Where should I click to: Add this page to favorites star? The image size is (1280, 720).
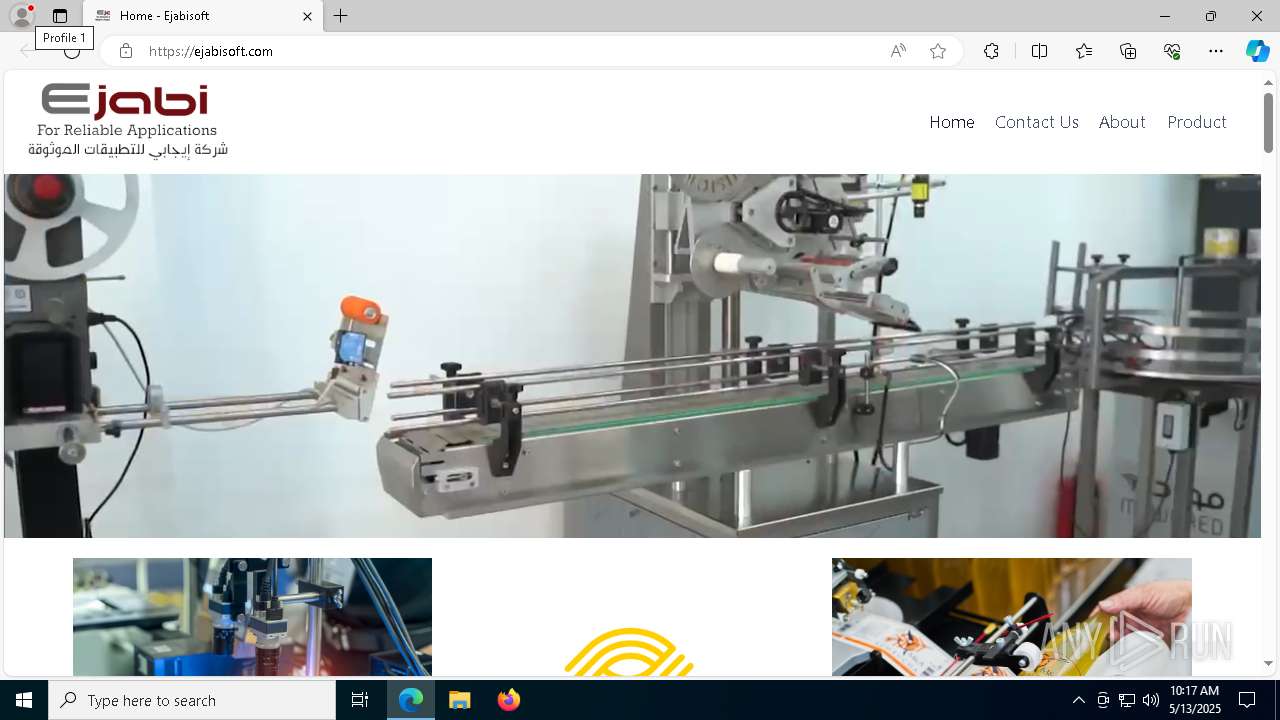click(938, 51)
